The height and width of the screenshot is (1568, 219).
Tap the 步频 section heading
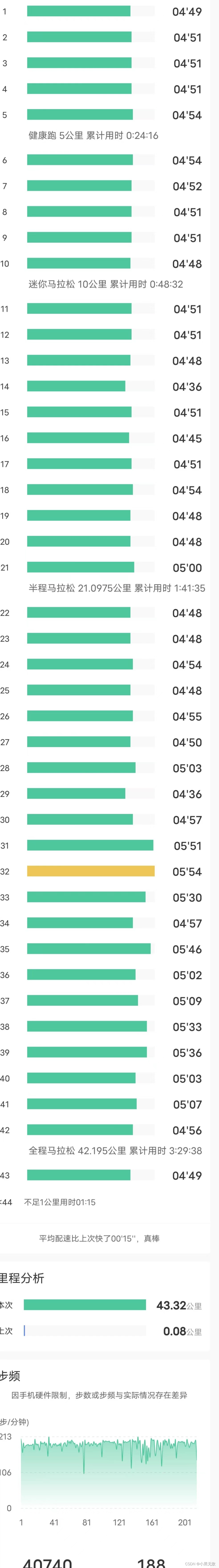pyautogui.click(x=10, y=1376)
